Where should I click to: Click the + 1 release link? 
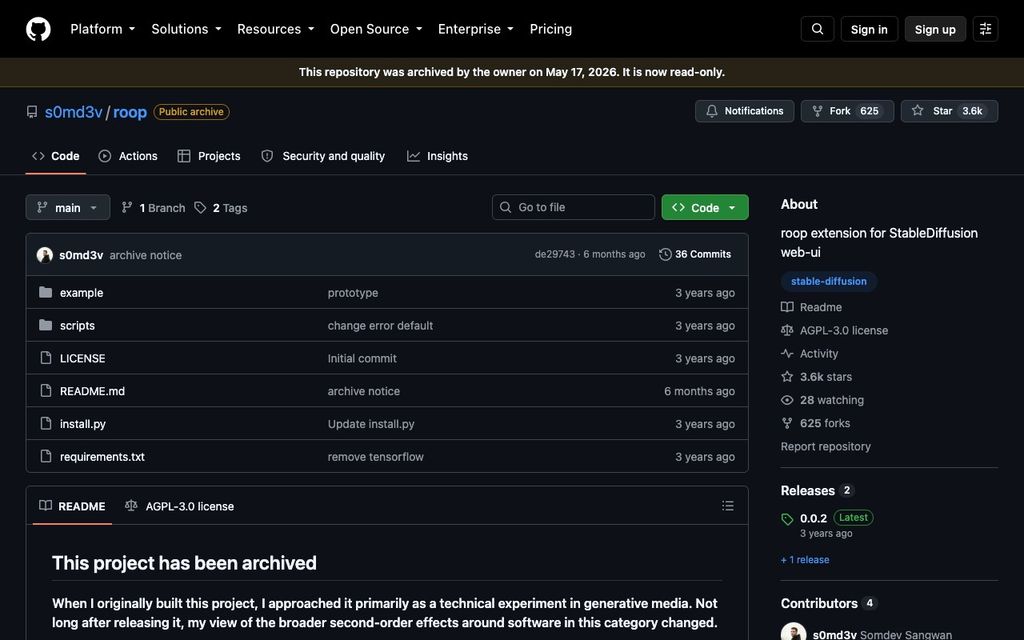click(x=805, y=560)
